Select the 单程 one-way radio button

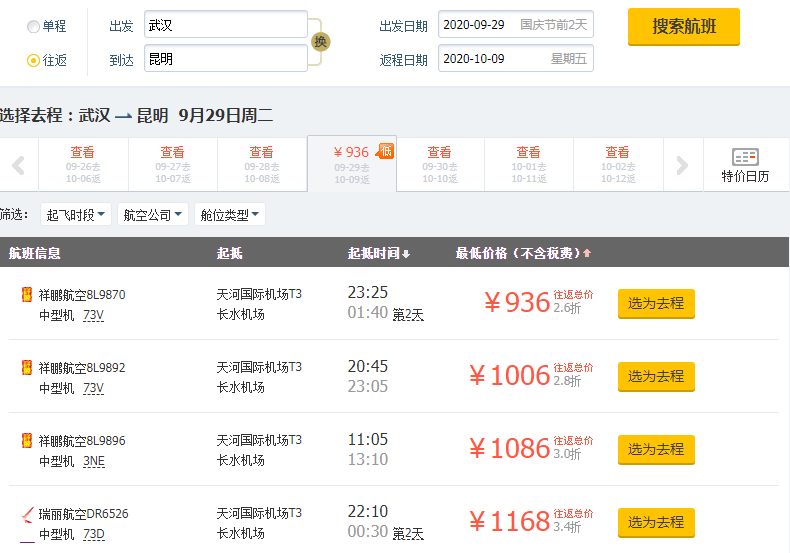pyautogui.click(x=34, y=26)
